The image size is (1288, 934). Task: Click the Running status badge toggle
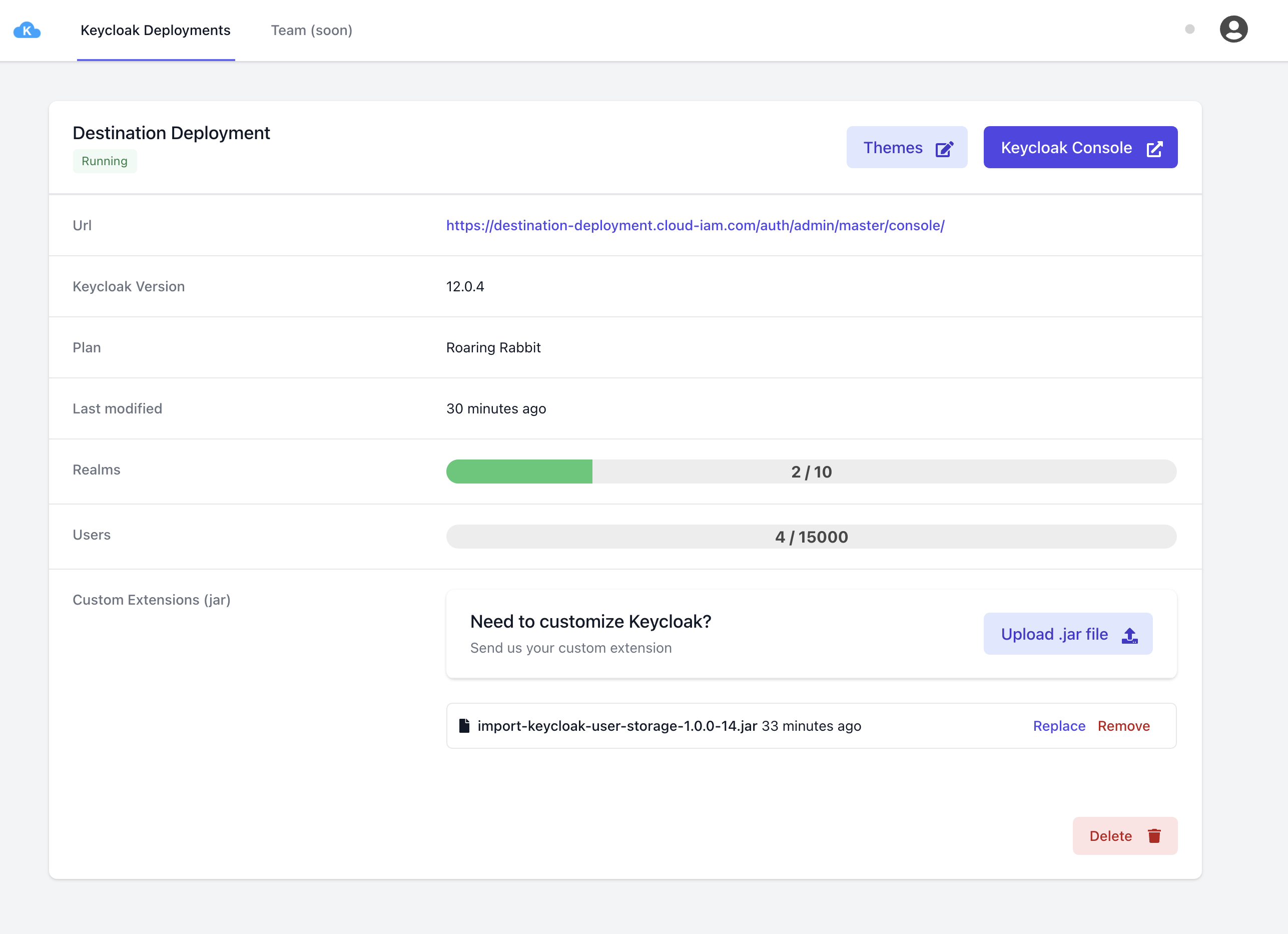[x=105, y=161]
